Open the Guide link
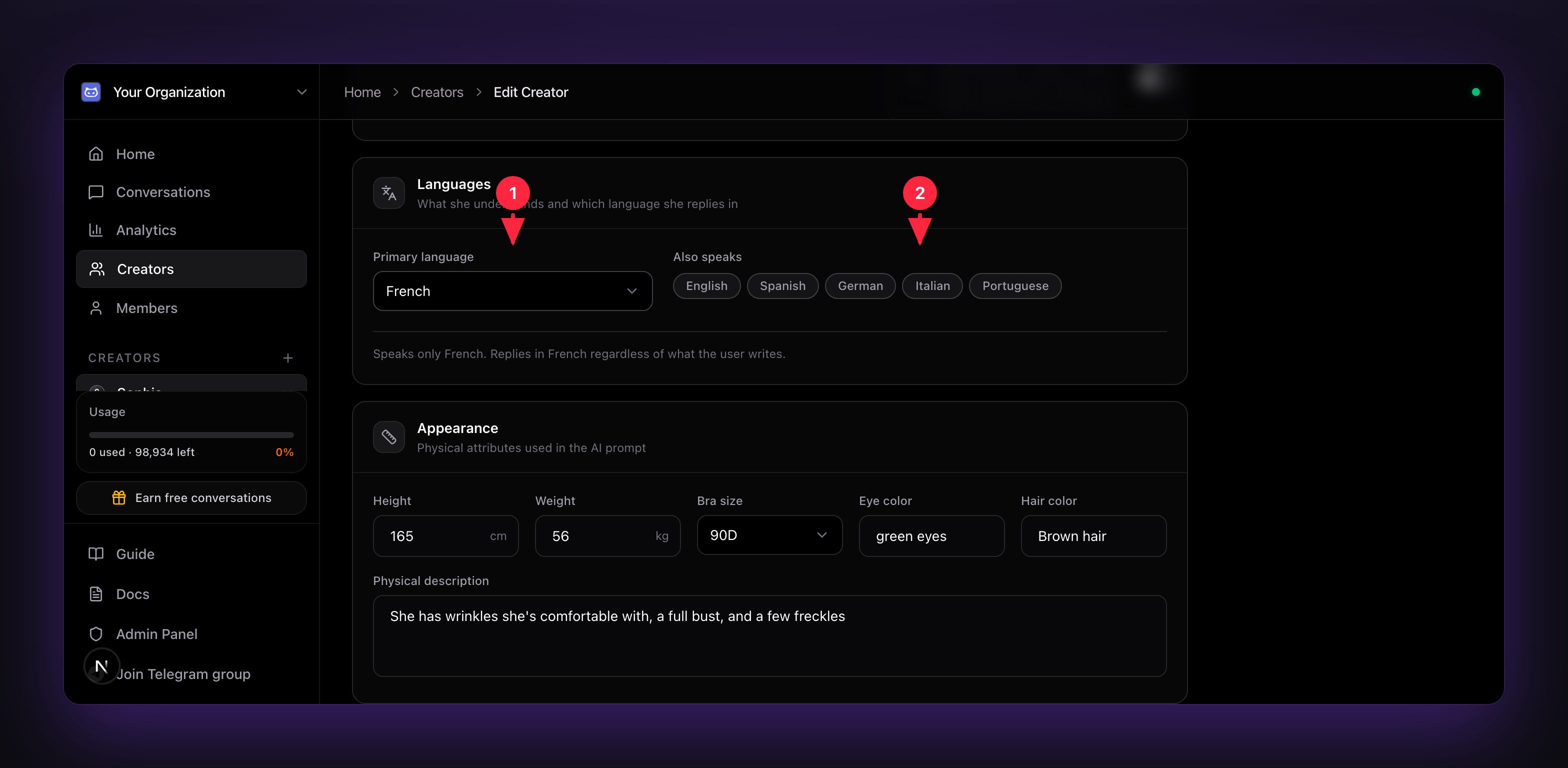Viewport: 1568px width, 768px height. [191, 554]
